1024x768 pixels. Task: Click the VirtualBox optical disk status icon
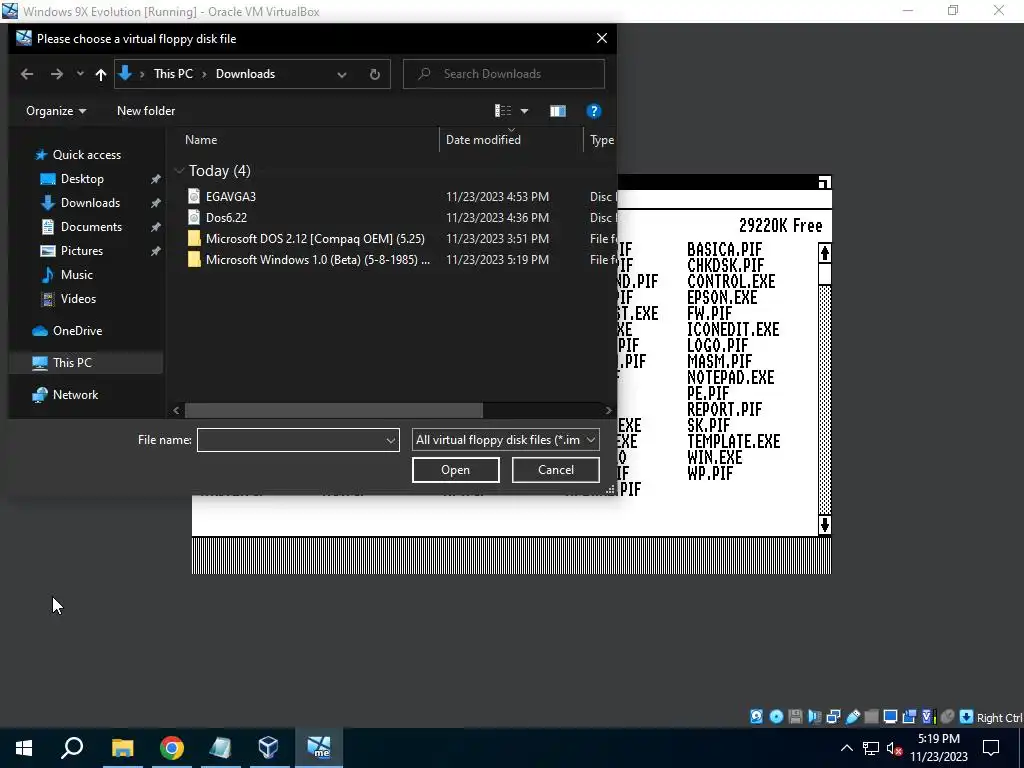tap(776, 716)
